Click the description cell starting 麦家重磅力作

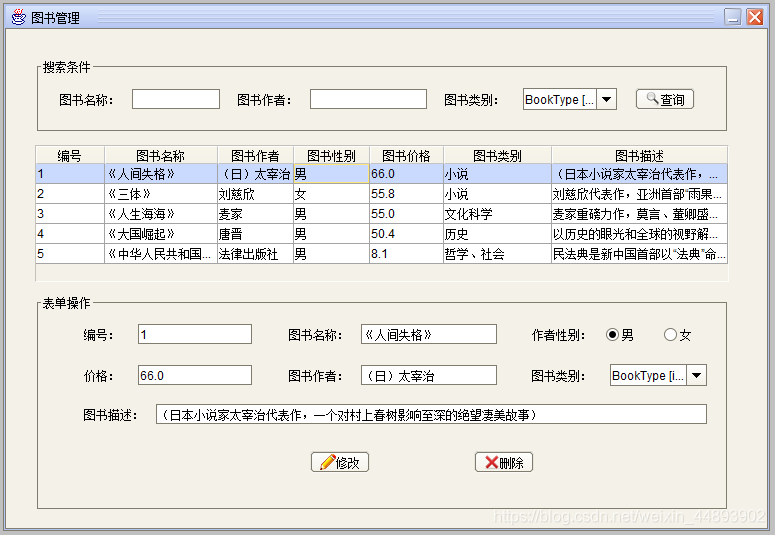639,214
